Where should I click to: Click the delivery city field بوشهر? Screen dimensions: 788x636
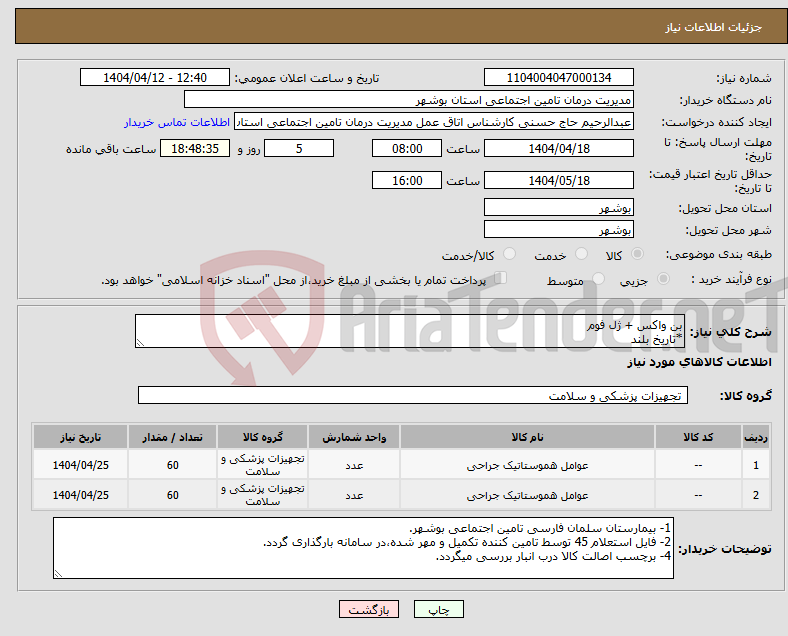coord(558,230)
